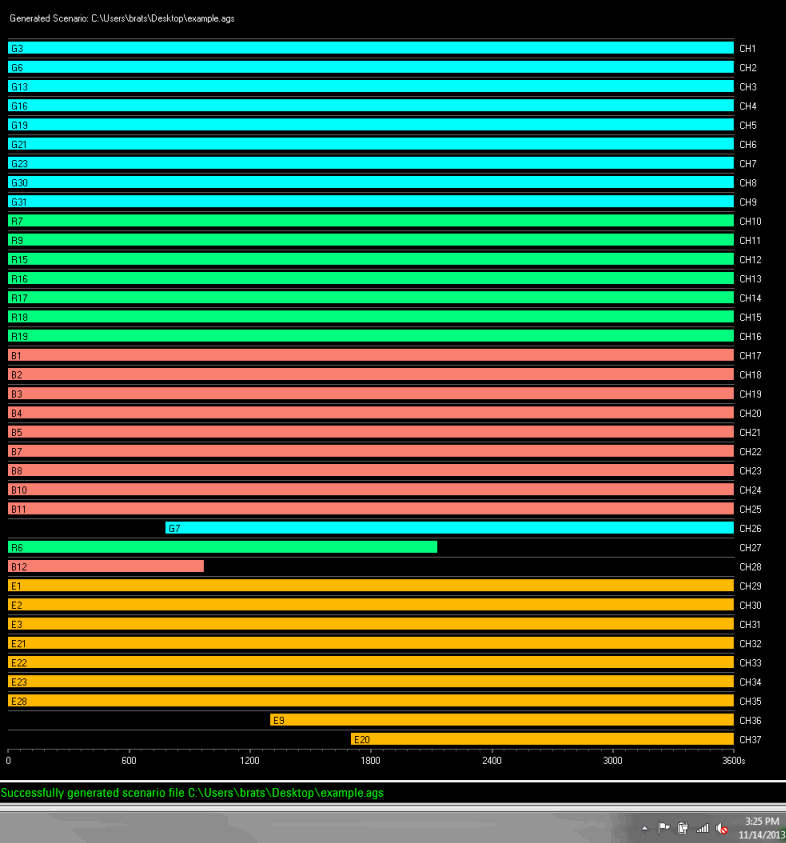
Task: Click the B4 satellite bar
Action: tap(371, 413)
